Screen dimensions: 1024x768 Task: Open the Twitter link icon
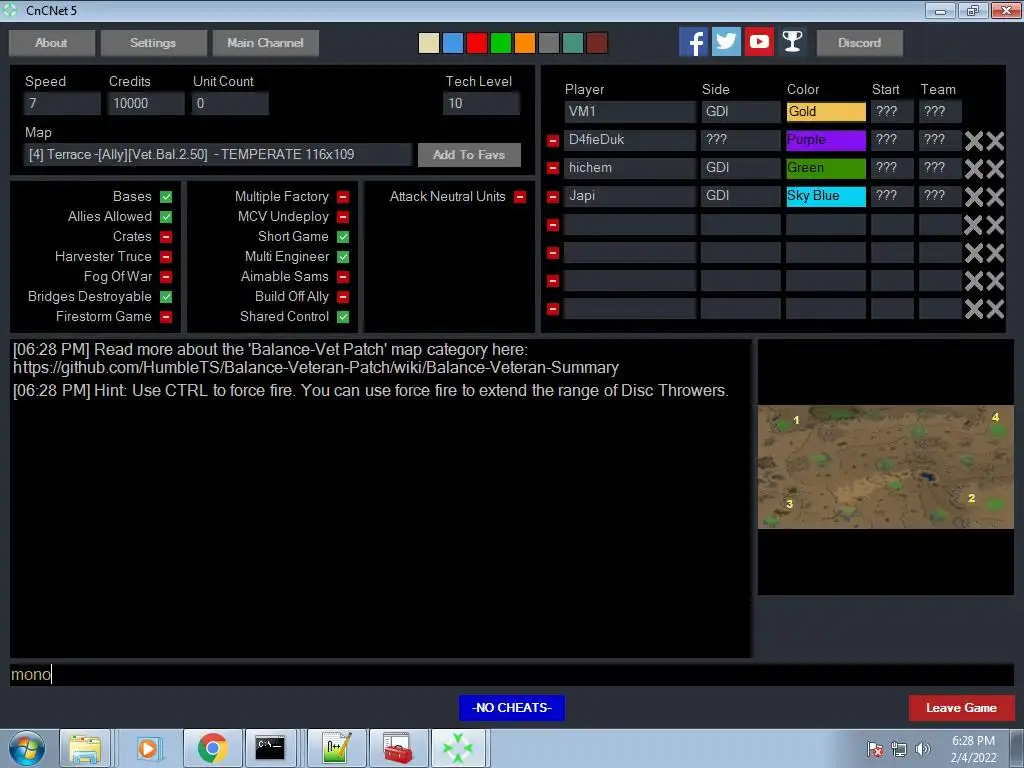pos(726,42)
